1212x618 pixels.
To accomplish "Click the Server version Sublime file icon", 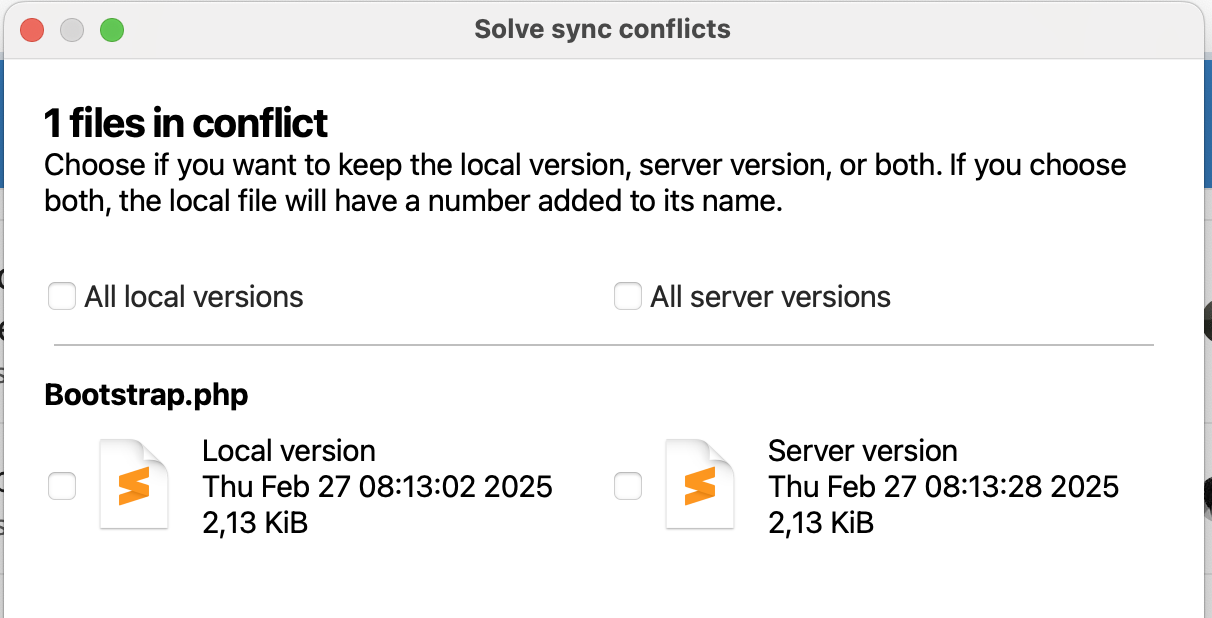I will (x=700, y=486).
